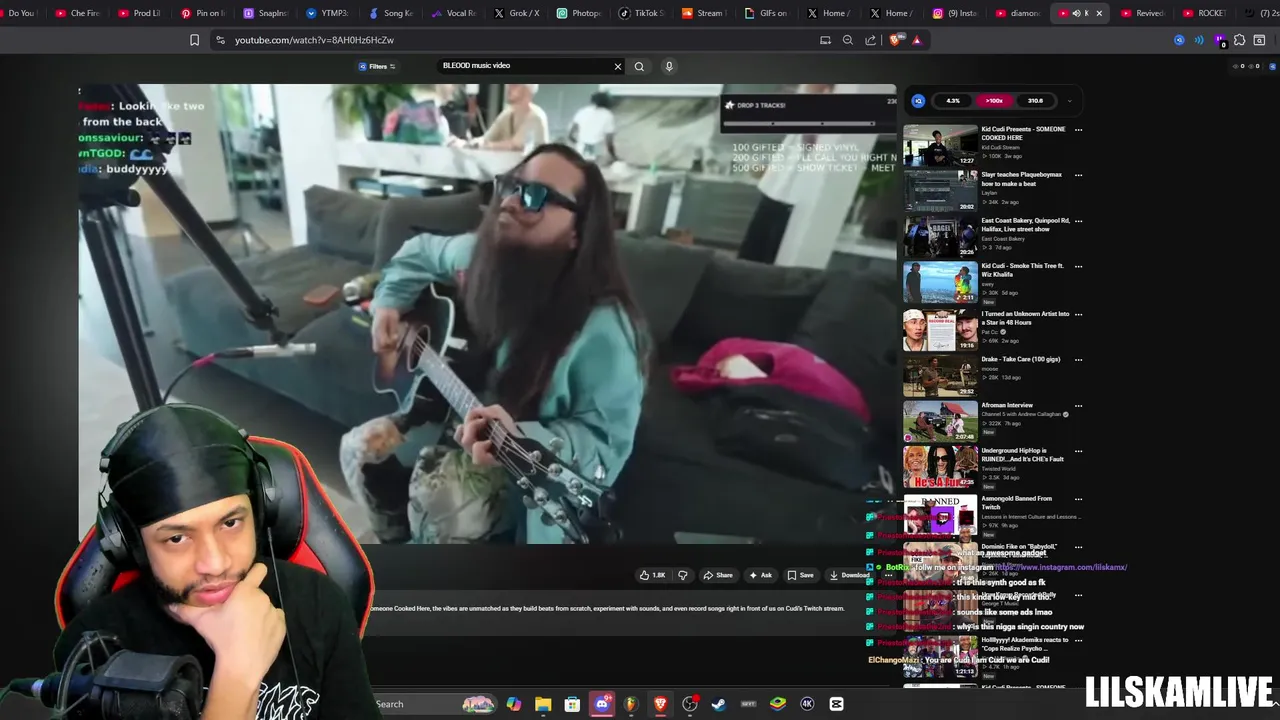Click the zoom magnifier icon in address bar
Image resolution: width=1280 pixels, height=720 pixels.
(848, 40)
